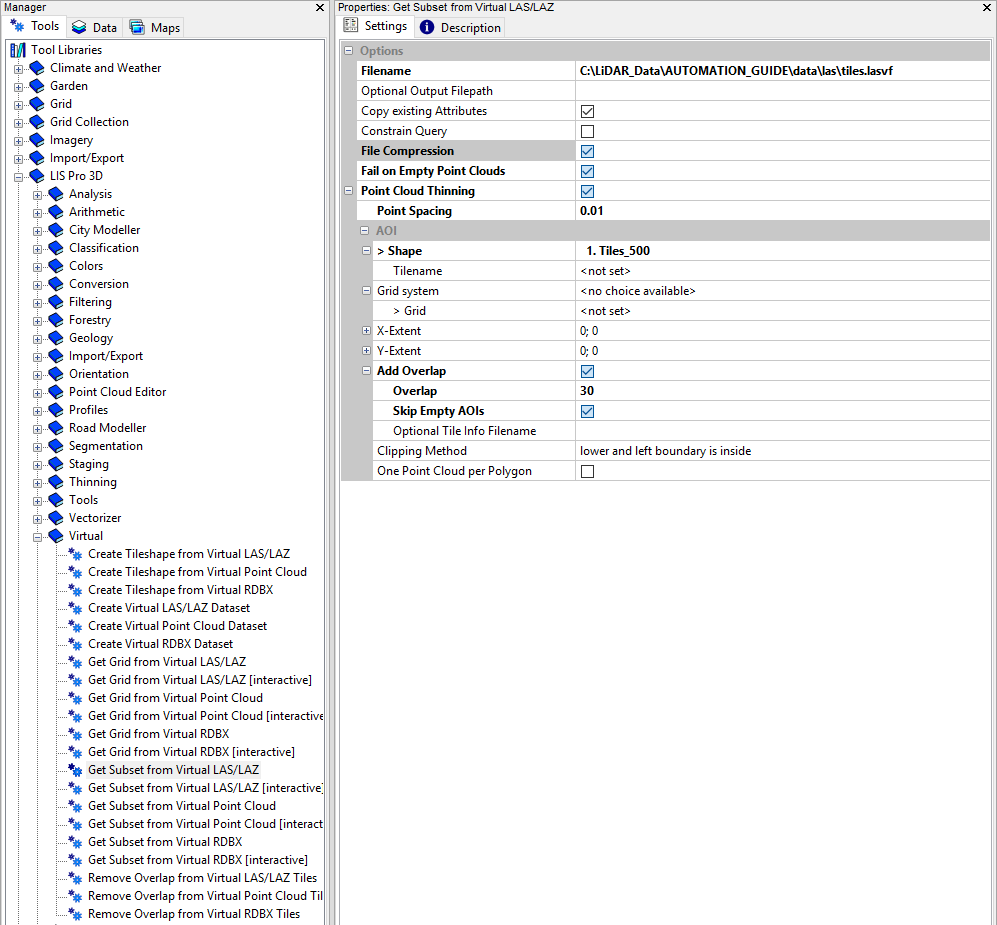This screenshot has width=997, height=925.
Task: Open Get Grid from Virtual LAS/LAZ tool
Action: 167,662
